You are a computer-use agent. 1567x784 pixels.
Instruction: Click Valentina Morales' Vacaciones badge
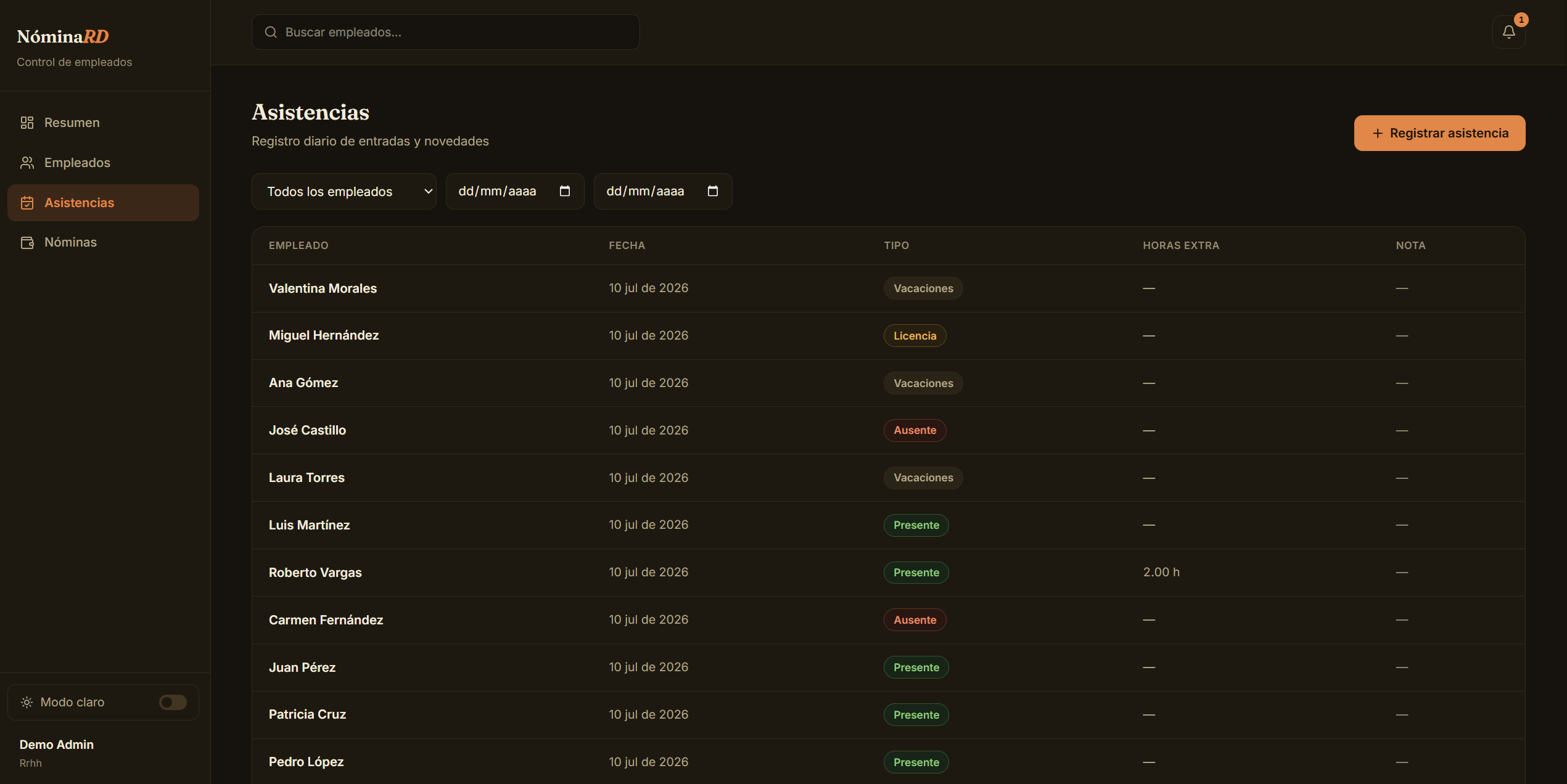pyautogui.click(x=923, y=288)
